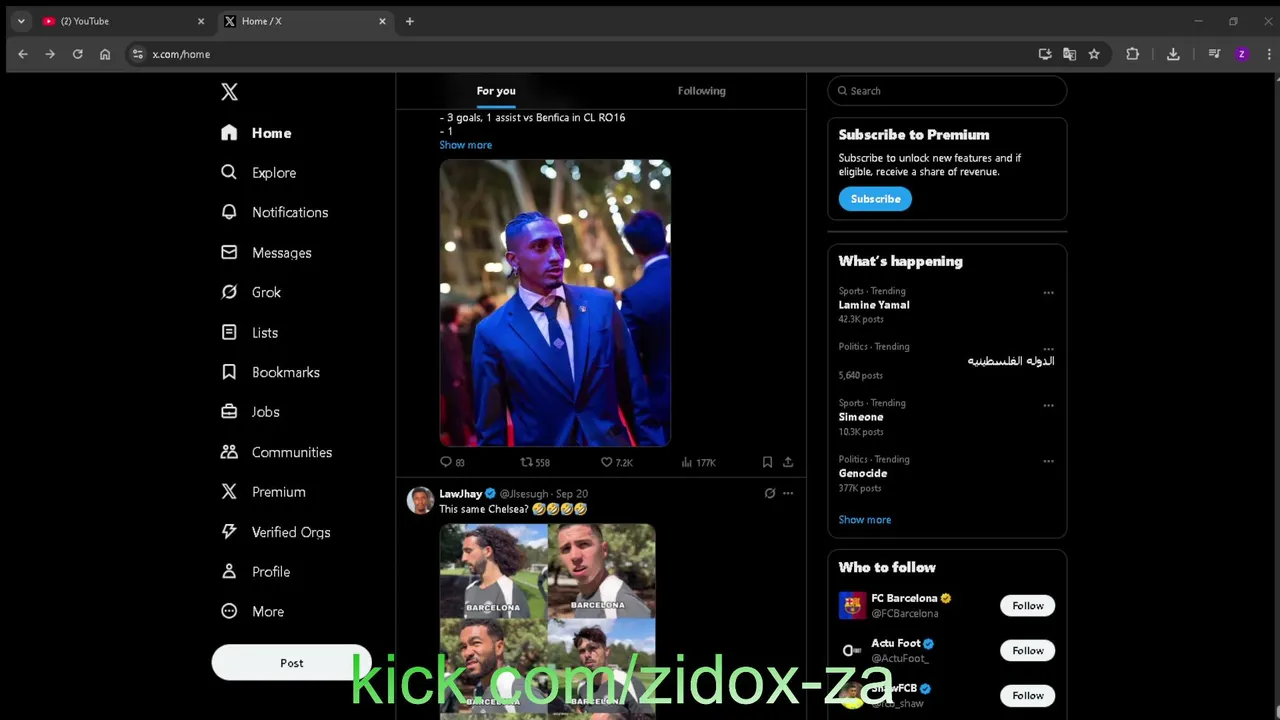Image resolution: width=1280 pixels, height=720 pixels.
Task: Click the repost icon showing 558
Action: [x=526, y=462]
